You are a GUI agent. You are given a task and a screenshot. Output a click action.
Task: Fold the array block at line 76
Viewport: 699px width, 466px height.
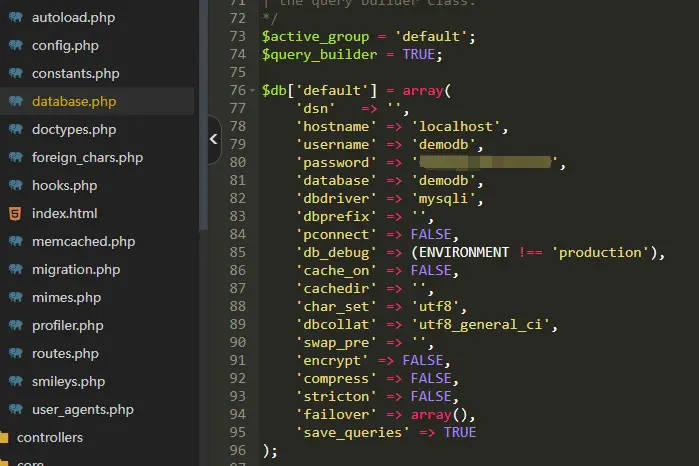pos(252,91)
